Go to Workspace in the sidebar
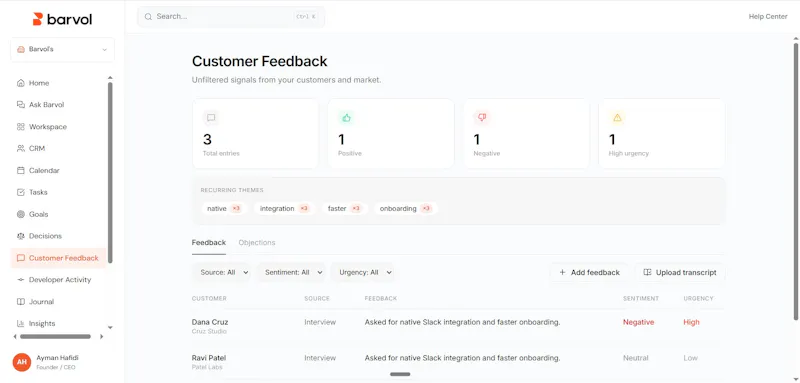 point(58,126)
